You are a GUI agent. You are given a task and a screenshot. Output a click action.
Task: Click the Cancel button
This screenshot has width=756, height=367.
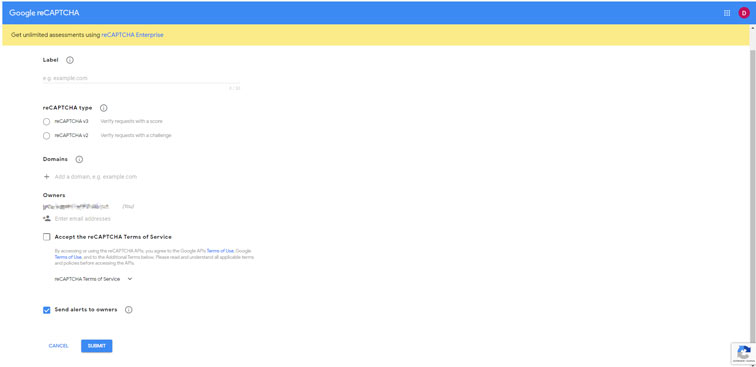pos(58,346)
